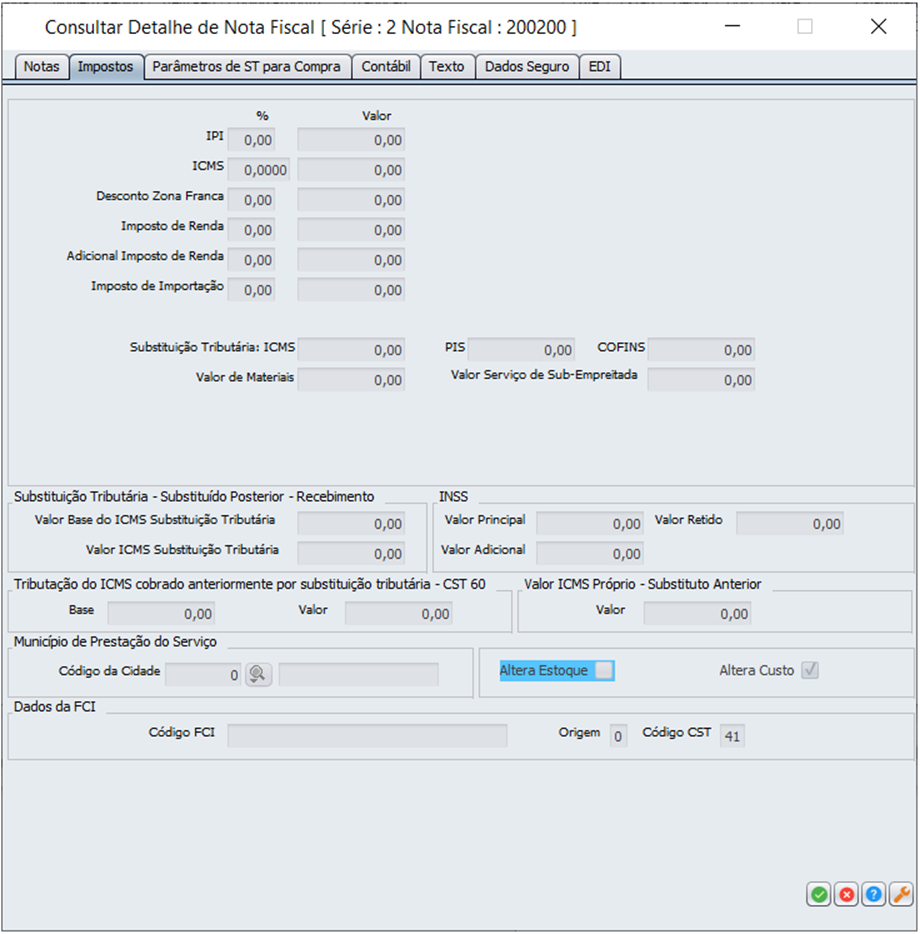Screen dimensions: 920x934
Task: Click Substituição Tributária: ICMS field
Action: tap(351, 350)
